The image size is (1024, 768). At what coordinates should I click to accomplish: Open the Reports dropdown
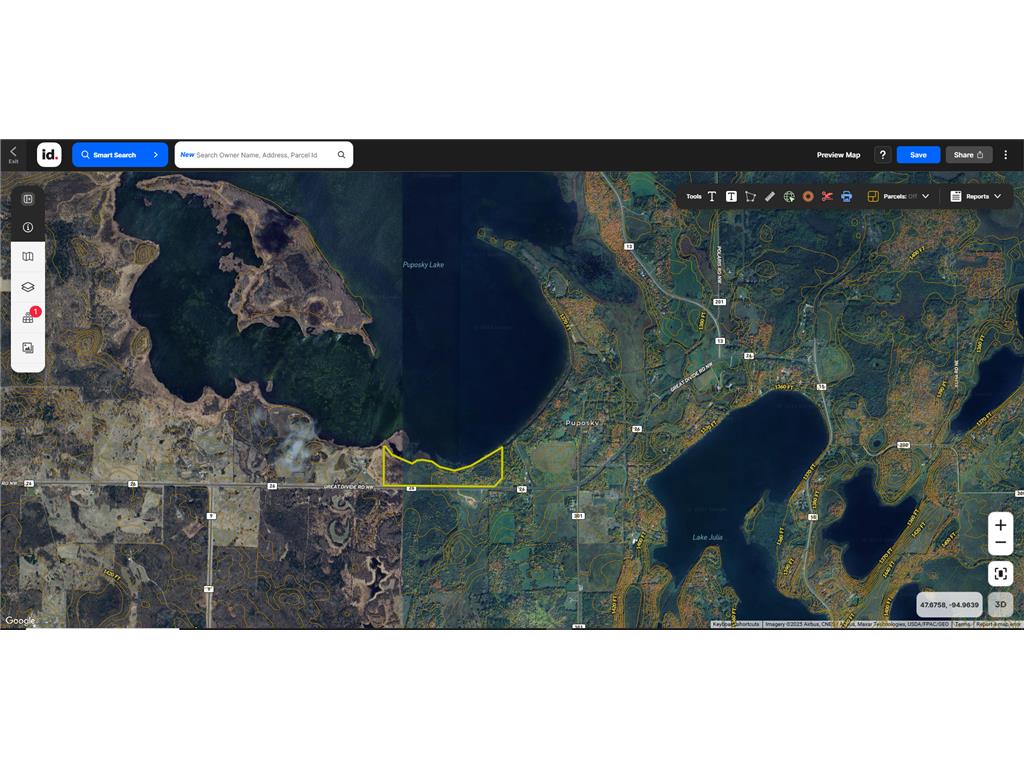coord(978,196)
